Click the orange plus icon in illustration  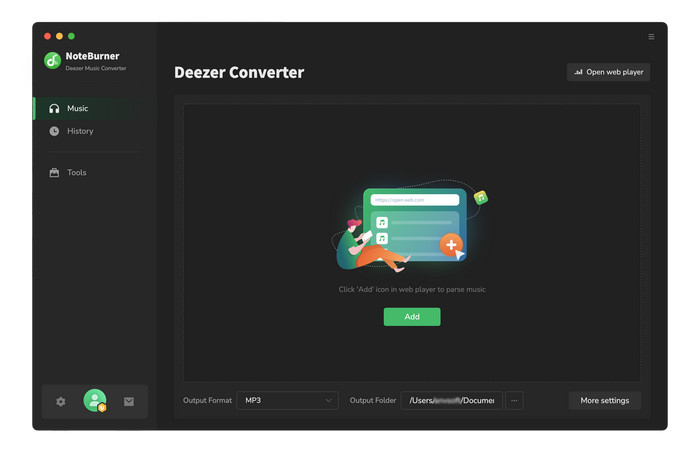[451, 244]
